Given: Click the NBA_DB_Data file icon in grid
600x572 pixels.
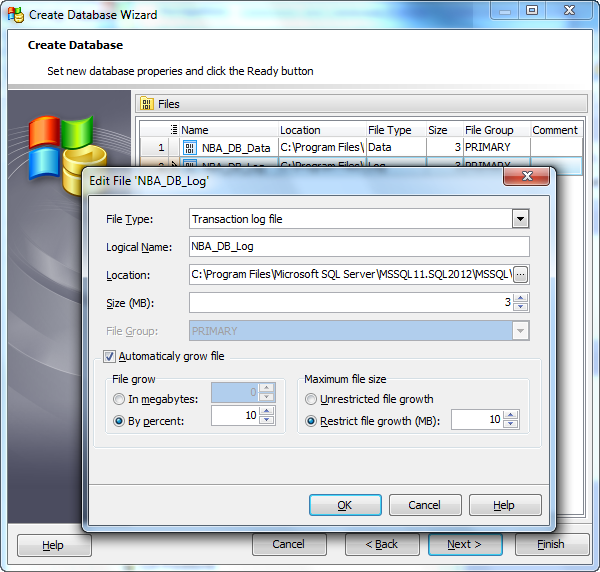Looking at the screenshot, I should (190, 147).
